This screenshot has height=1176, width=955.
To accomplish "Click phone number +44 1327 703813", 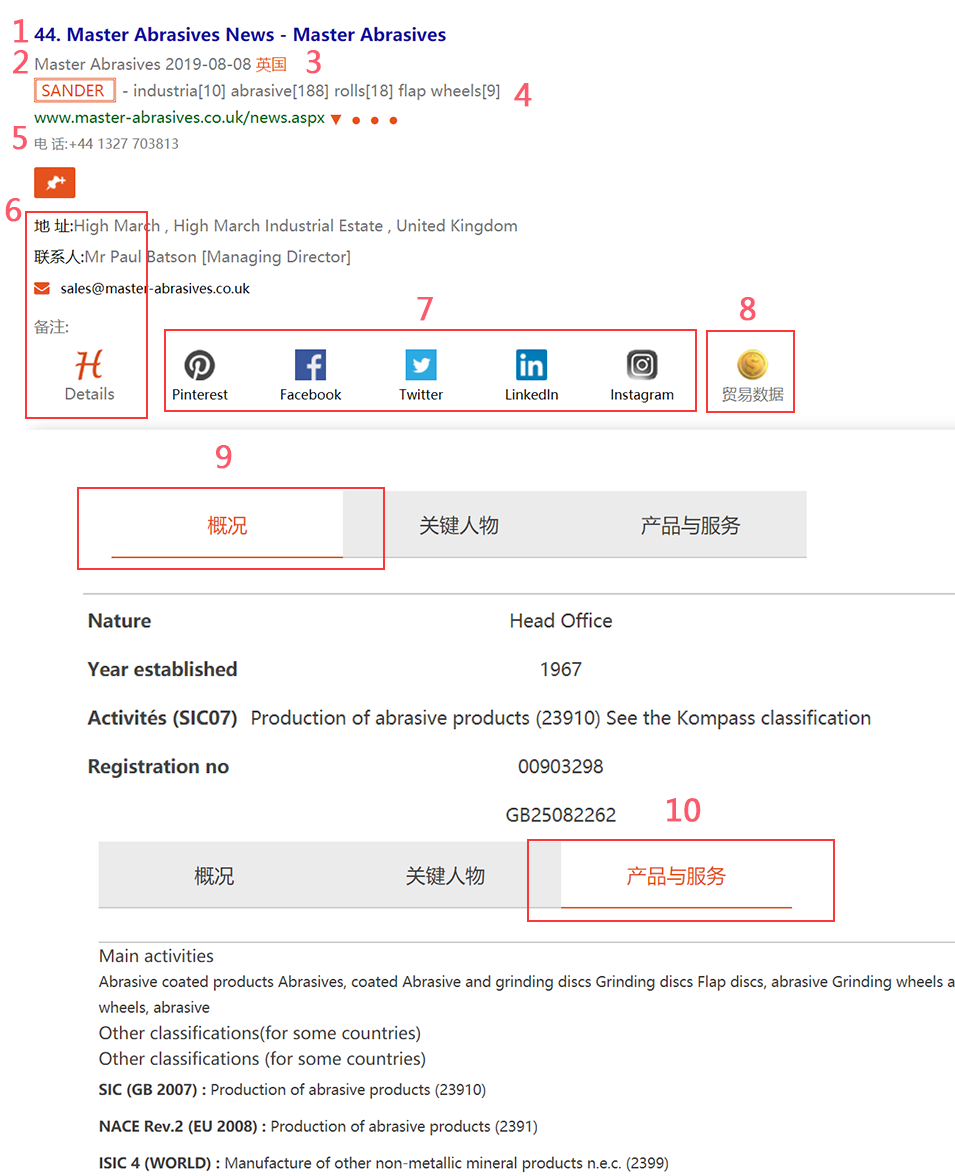I will pyautogui.click(x=124, y=143).
